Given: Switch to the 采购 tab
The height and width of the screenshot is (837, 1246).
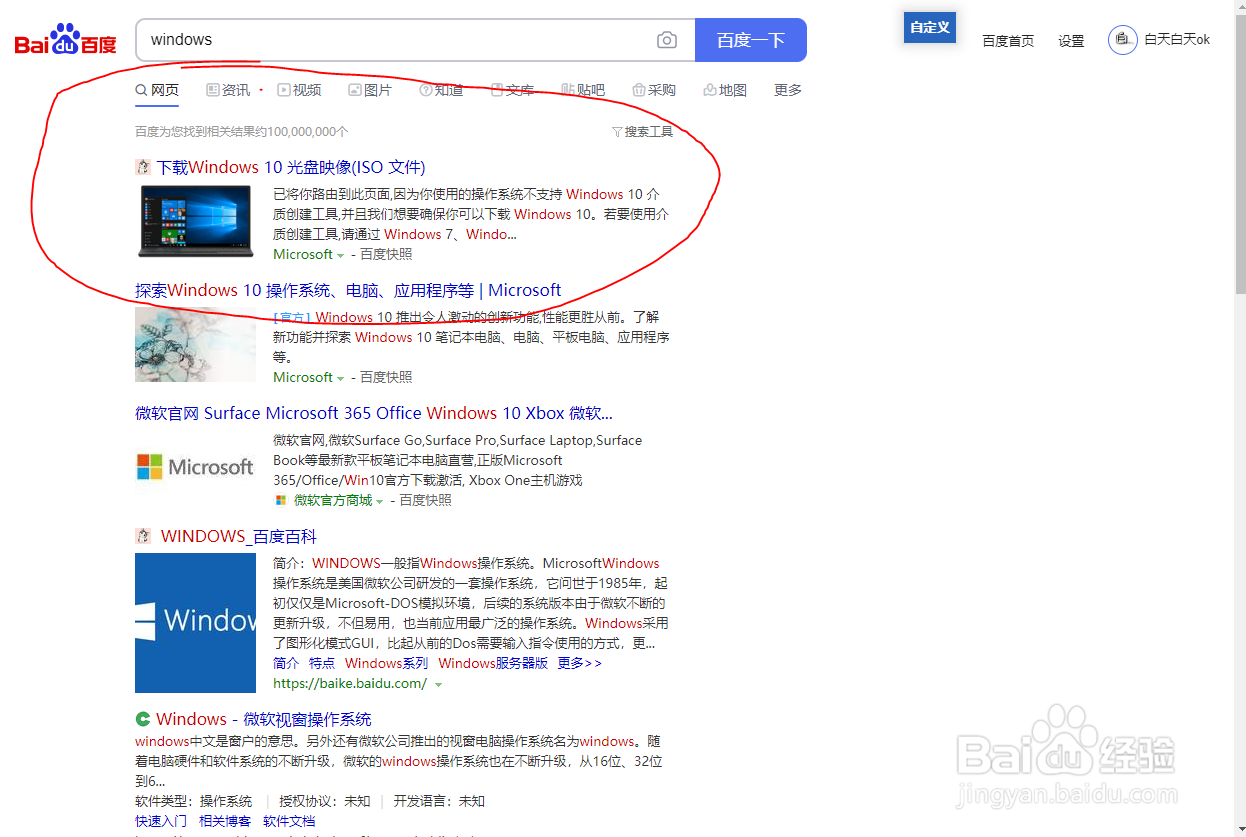Looking at the screenshot, I should click(x=654, y=90).
